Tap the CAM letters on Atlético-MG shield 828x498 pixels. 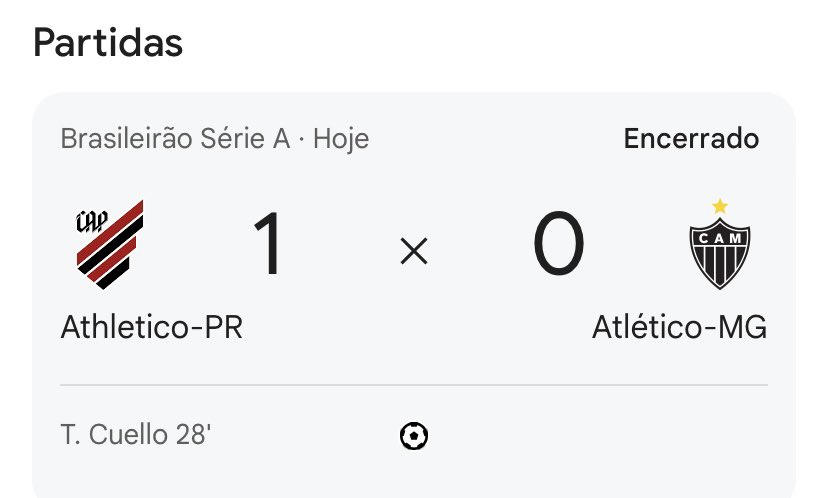(x=720, y=236)
